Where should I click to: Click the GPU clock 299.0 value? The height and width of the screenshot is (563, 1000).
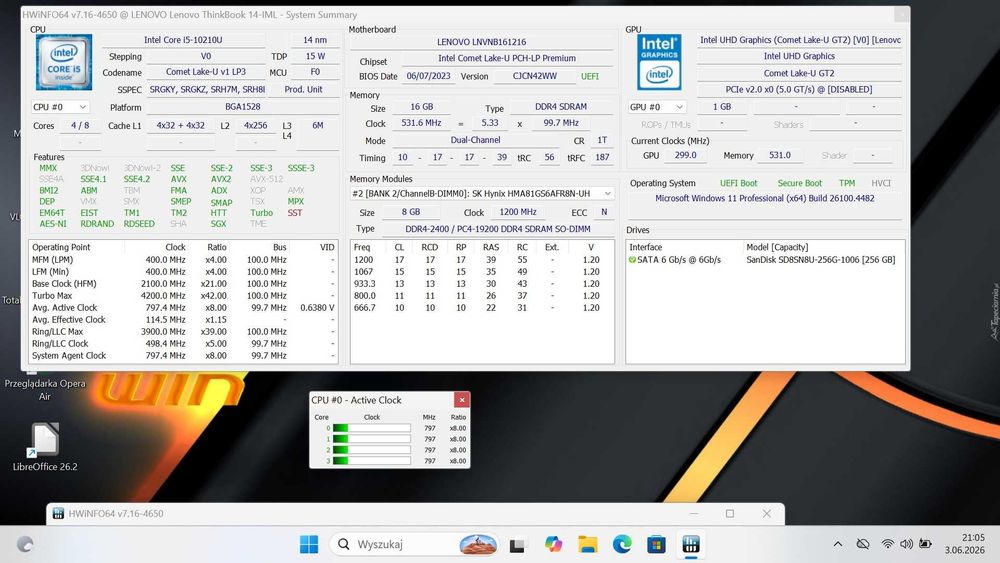coord(686,155)
